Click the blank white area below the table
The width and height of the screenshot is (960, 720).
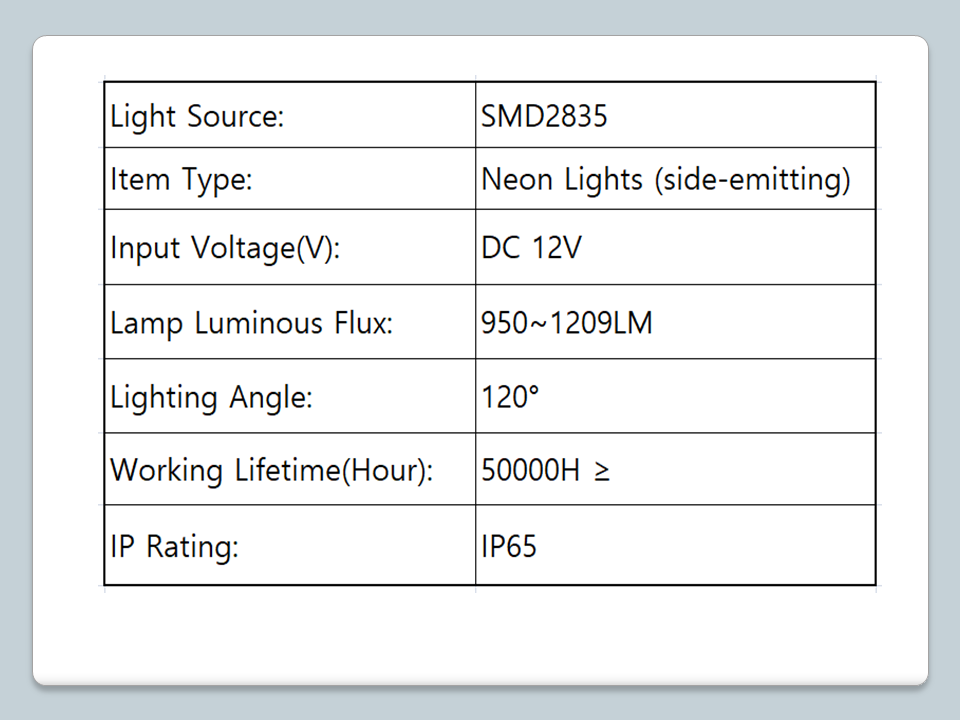[x=480, y=636]
